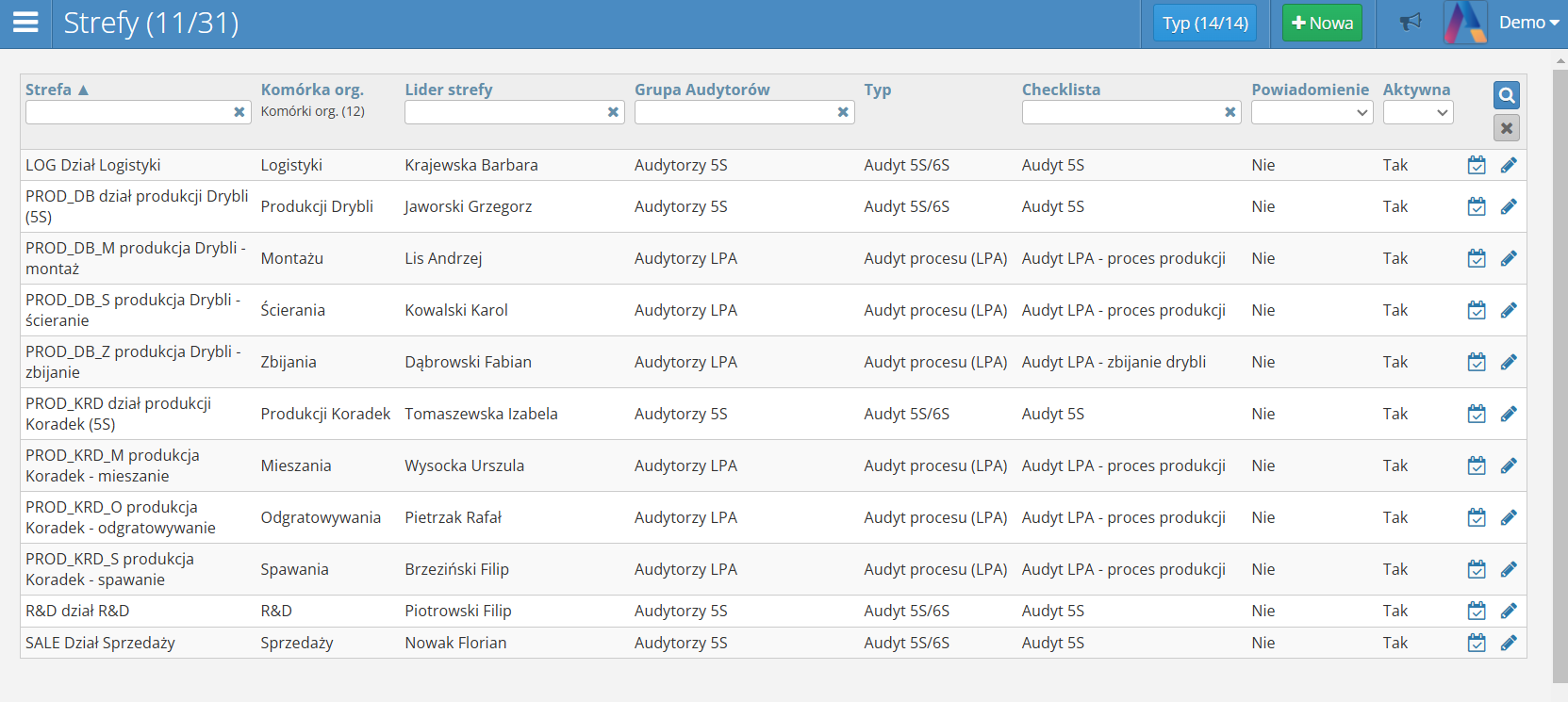
Task: Create new zone with Nowa button
Action: (x=1322, y=23)
